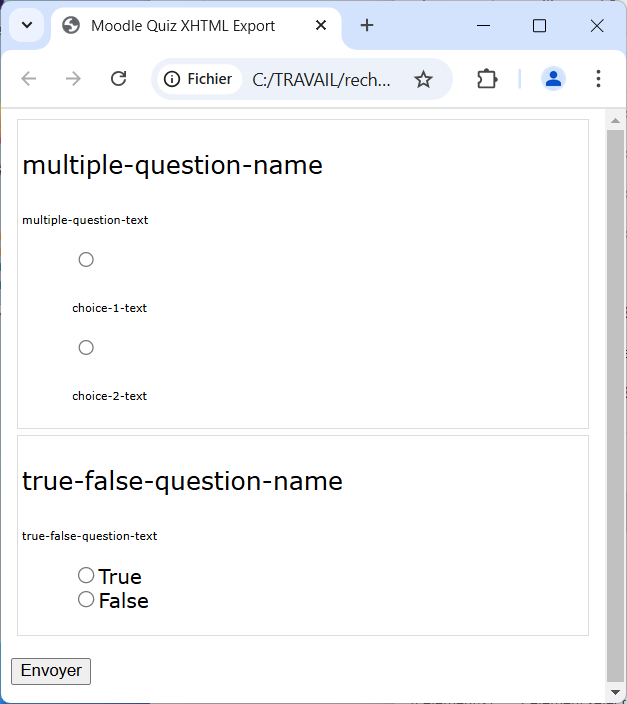The image size is (627, 704).
Task: Expand the tab search dropdown chevron
Action: point(27,26)
